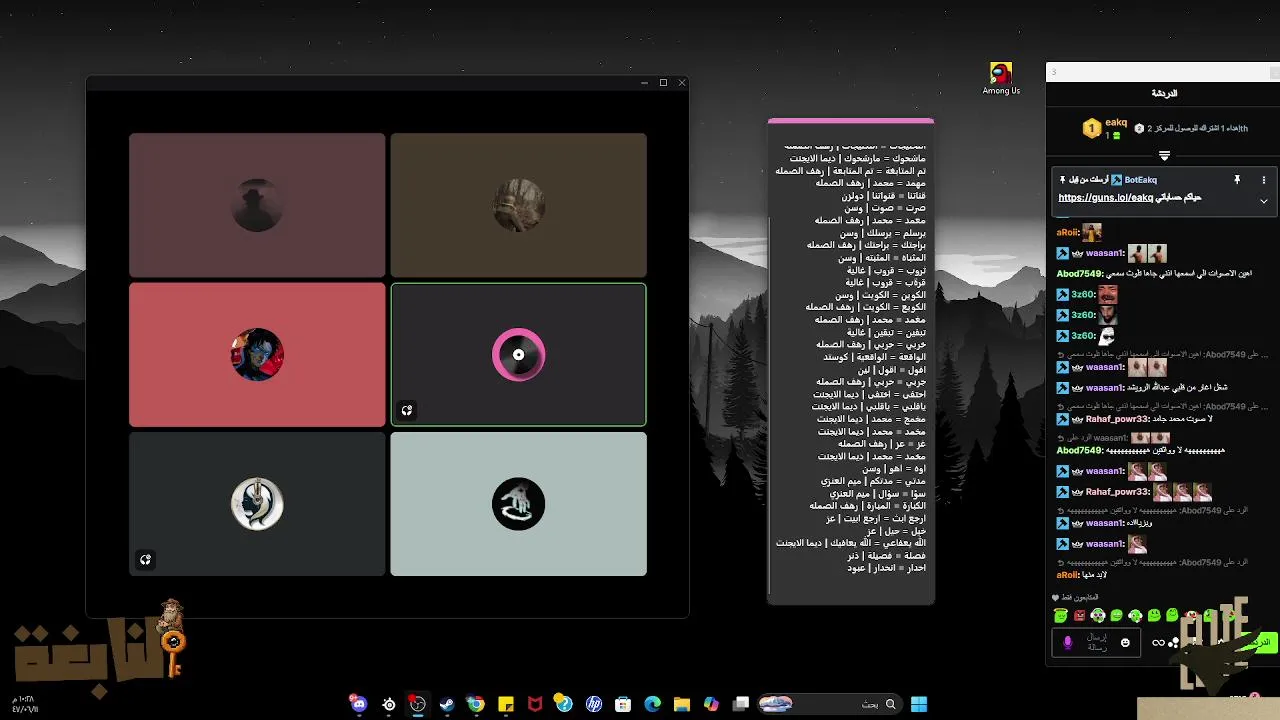
Task: Click the taskbar search box
Action: coord(829,704)
